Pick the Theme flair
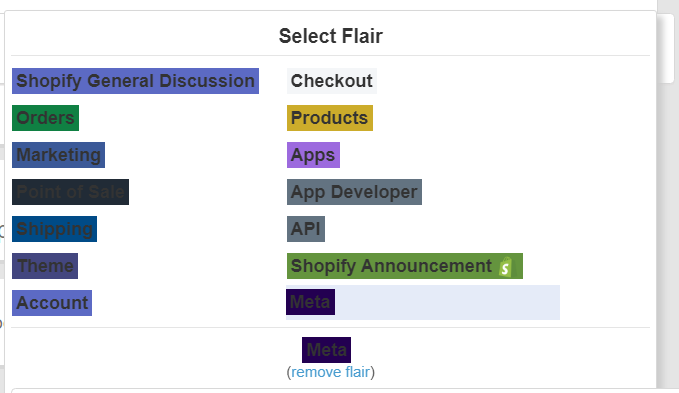Viewport: 679px width, 393px height. point(45,266)
